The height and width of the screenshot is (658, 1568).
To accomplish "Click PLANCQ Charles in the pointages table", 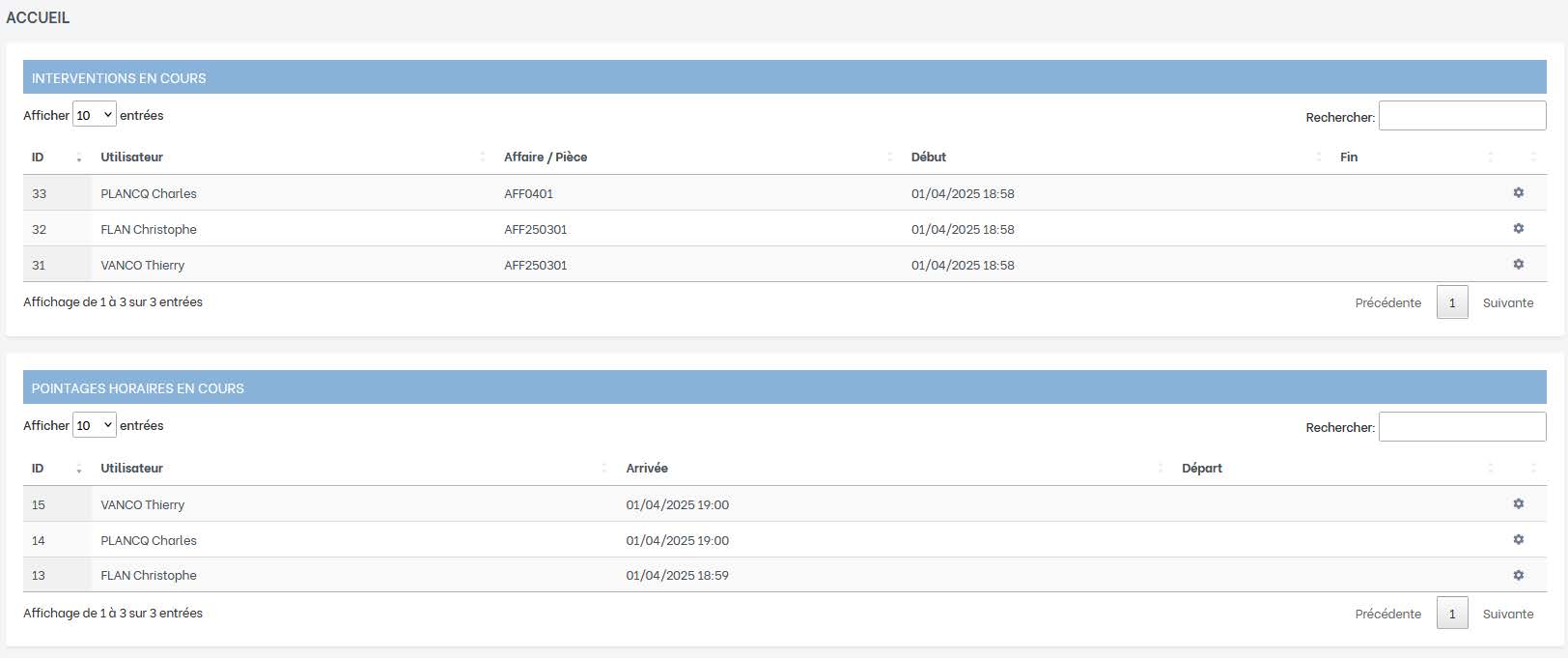I will coord(149,540).
